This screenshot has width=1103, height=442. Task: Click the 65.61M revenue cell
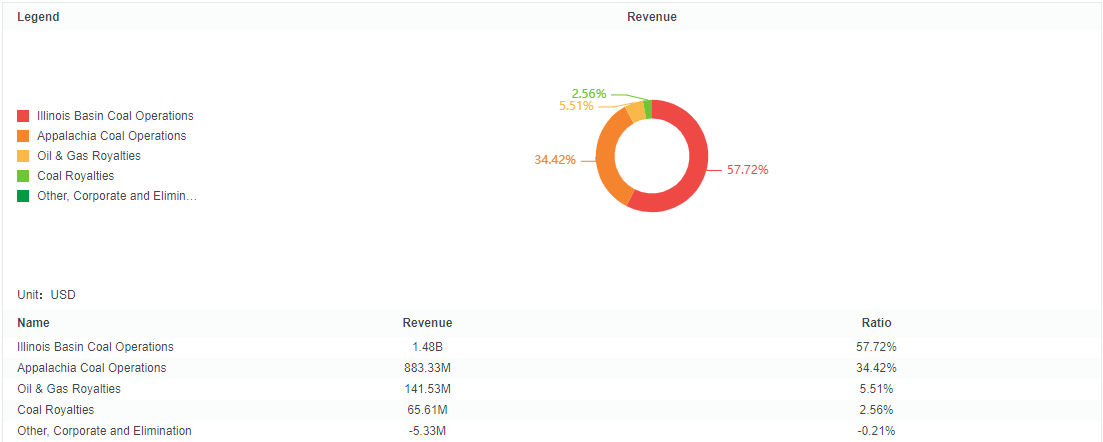(428, 410)
